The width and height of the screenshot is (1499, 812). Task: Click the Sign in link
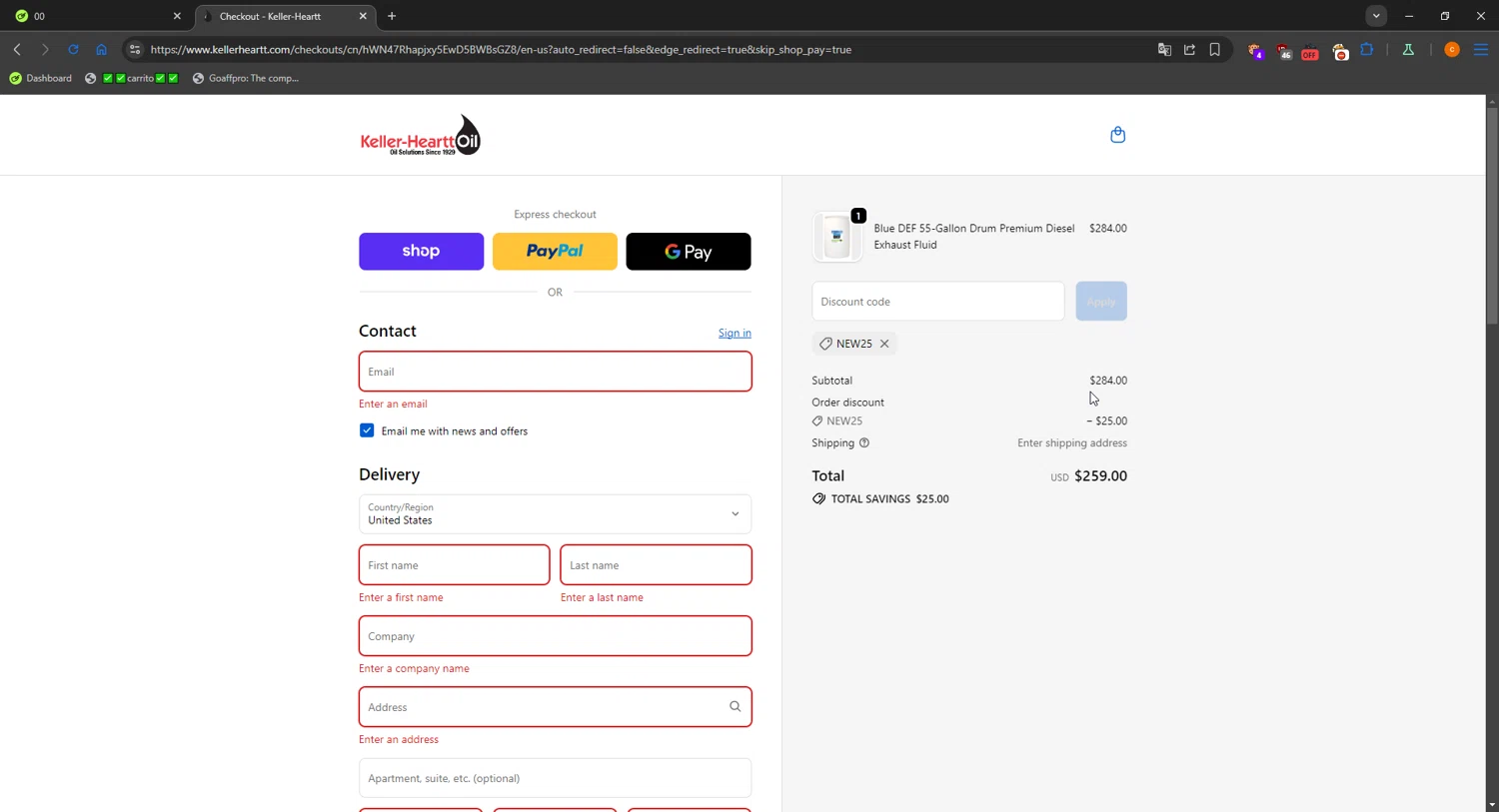point(735,333)
